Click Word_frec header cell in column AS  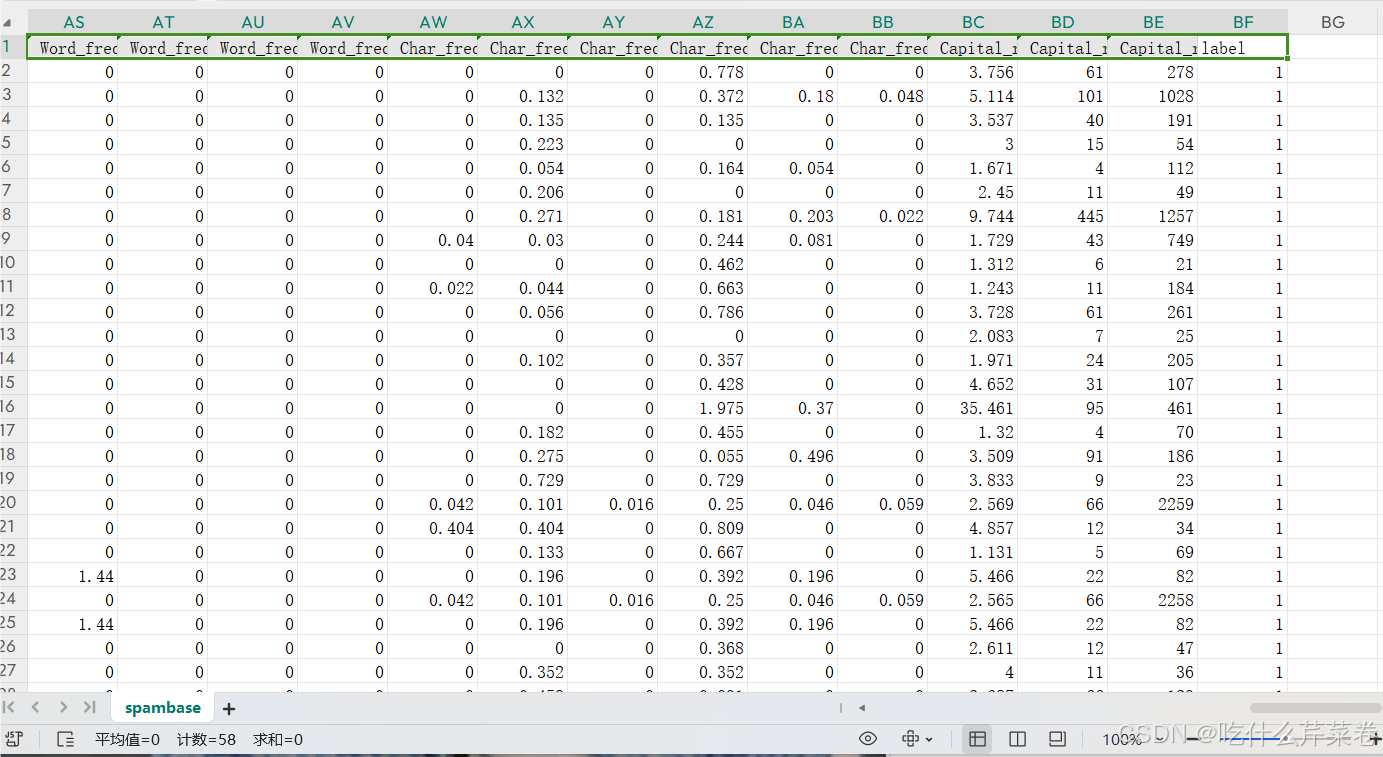(73, 47)
